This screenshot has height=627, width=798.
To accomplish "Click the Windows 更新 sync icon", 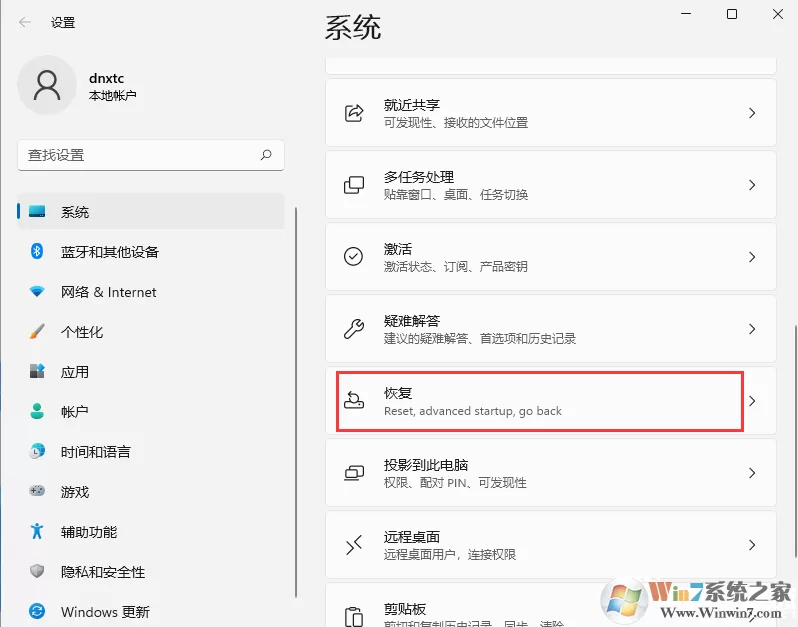I will pos(37,611).
